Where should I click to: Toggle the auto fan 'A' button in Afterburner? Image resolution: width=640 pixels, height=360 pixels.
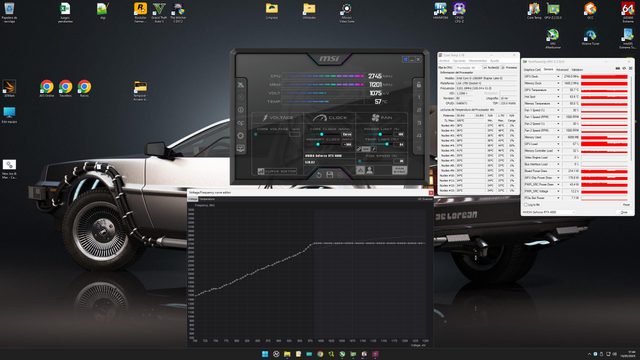(361, 170)
